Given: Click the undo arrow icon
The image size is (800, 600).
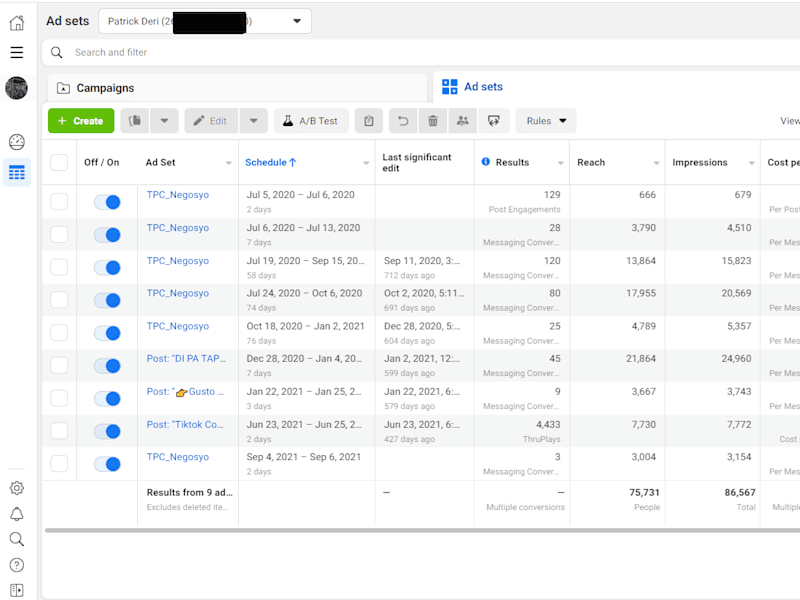Looking at the screenshot, I should point(403,121).
